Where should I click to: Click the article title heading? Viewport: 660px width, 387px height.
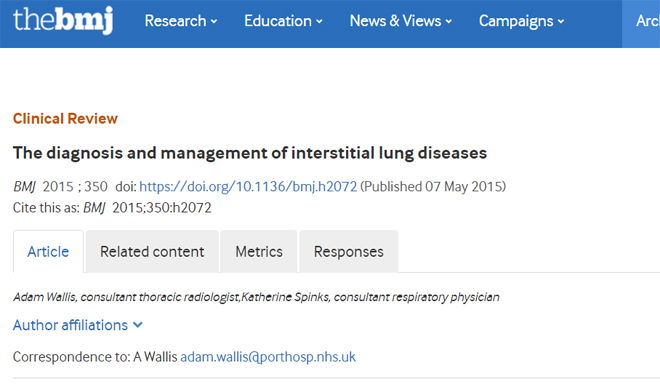[x=250, y=153]
